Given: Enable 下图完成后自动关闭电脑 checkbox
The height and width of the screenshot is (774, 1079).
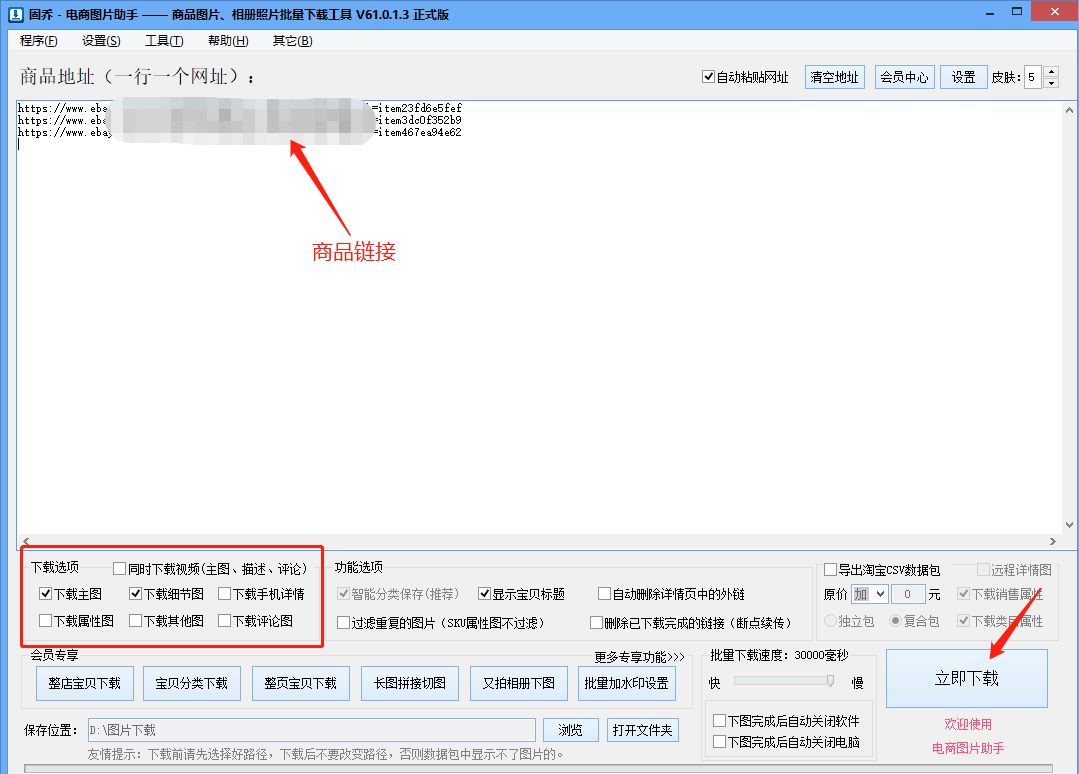Looking at the screenshot, I should click(720, 742).
